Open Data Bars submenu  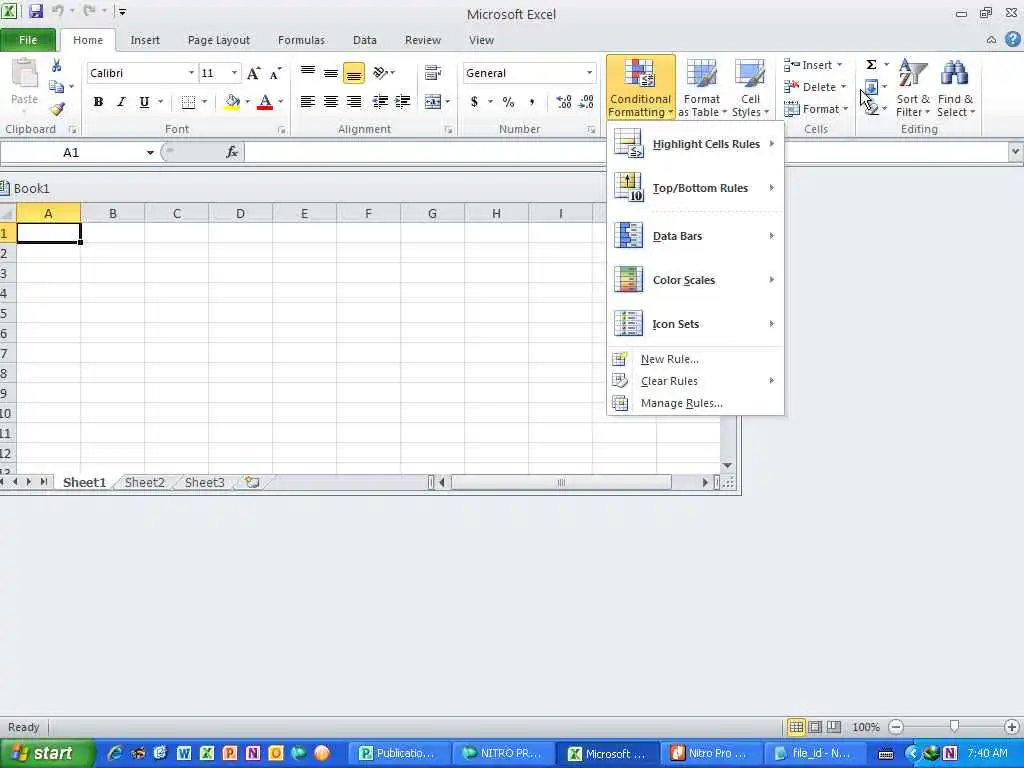[x=696, y=236]
